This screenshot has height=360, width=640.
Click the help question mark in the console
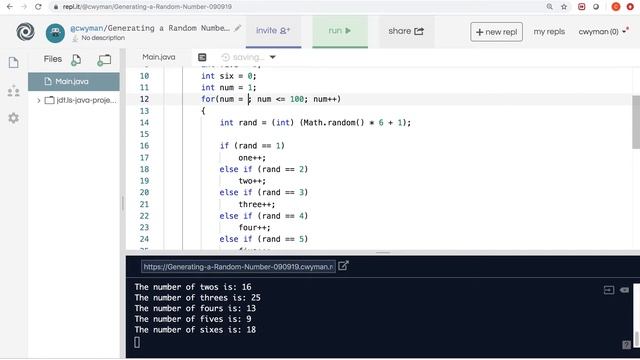627,345
